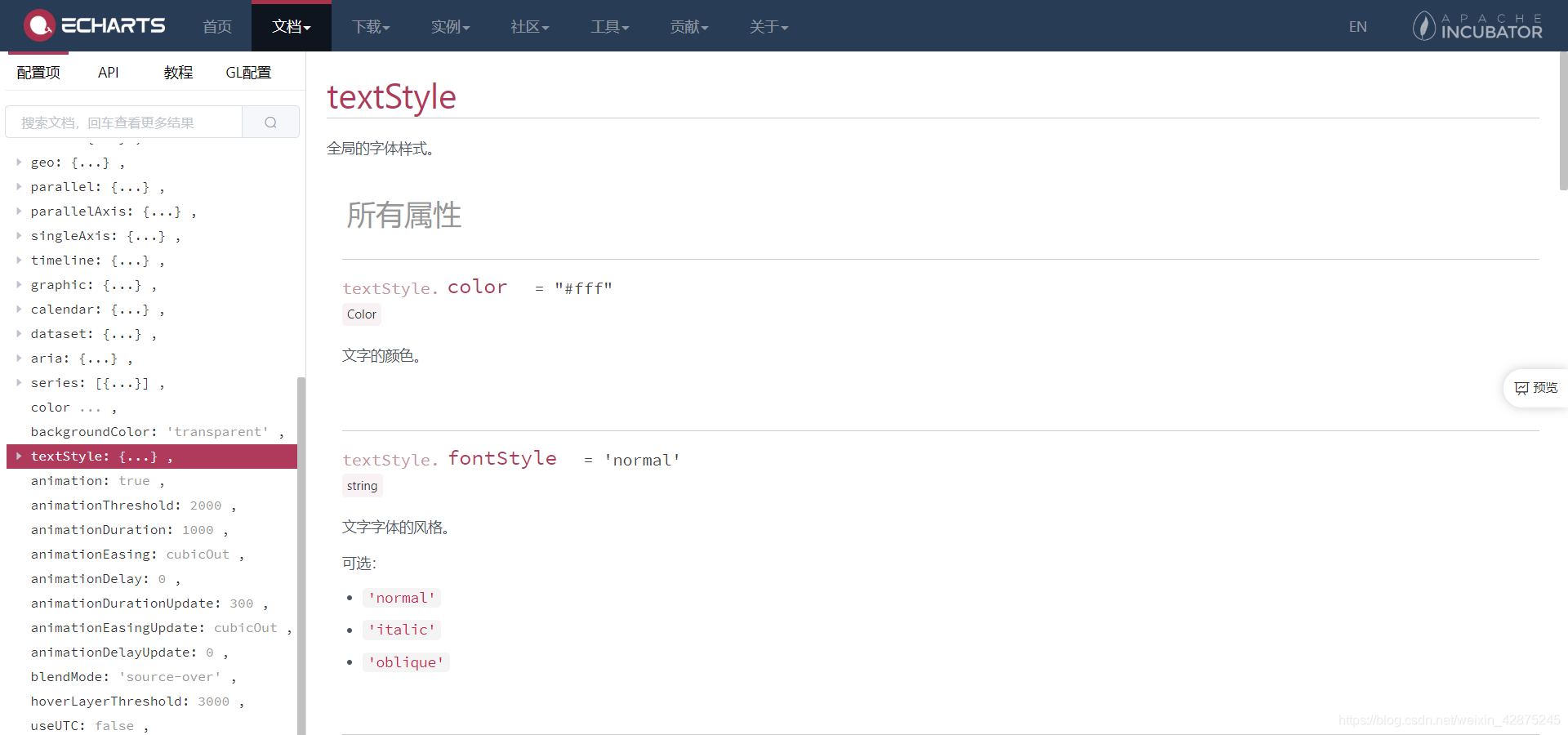Select animationEasing in the tree
1568x735 pixels.
137,555
